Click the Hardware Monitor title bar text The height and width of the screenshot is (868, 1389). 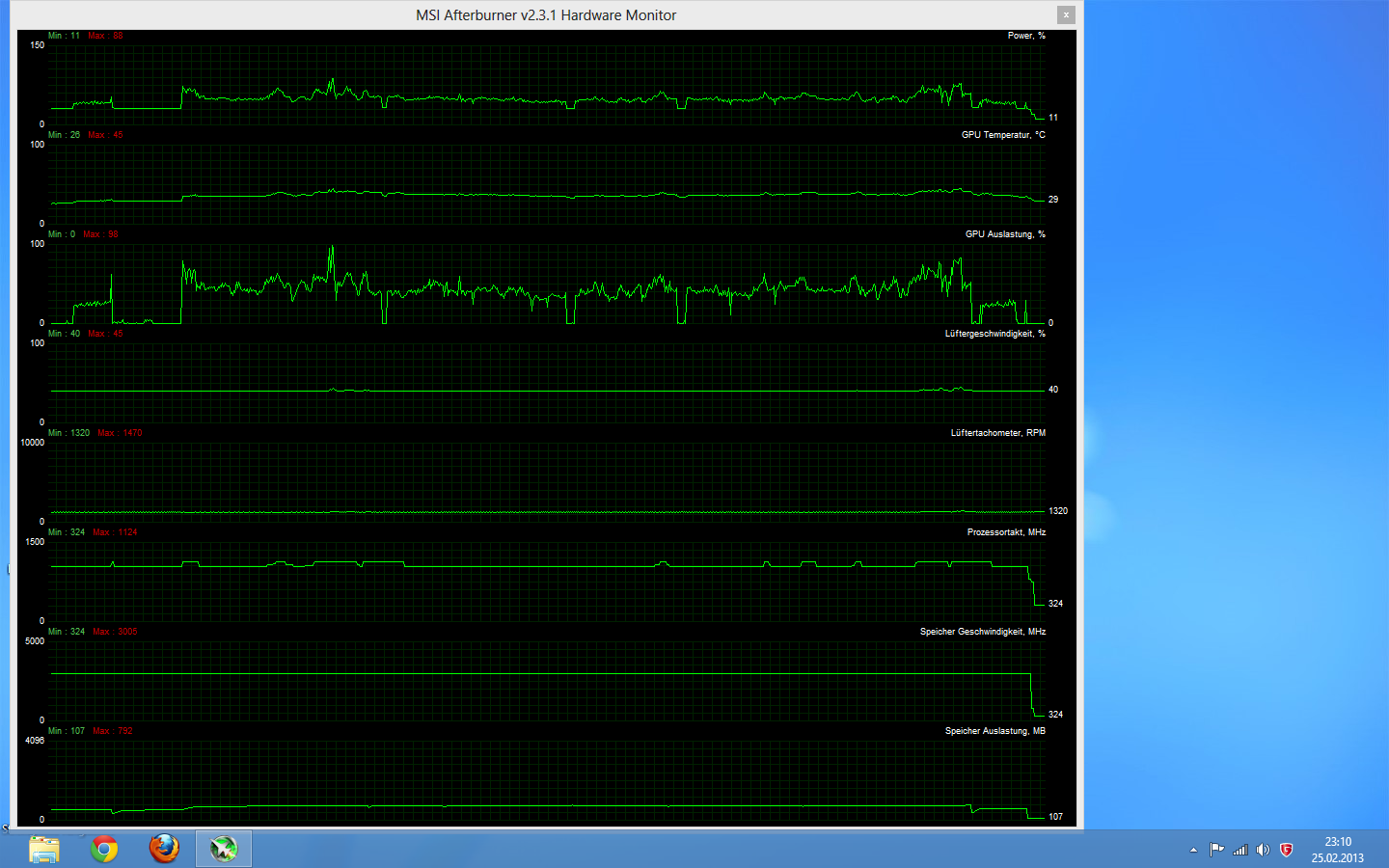tap(546, 15)
